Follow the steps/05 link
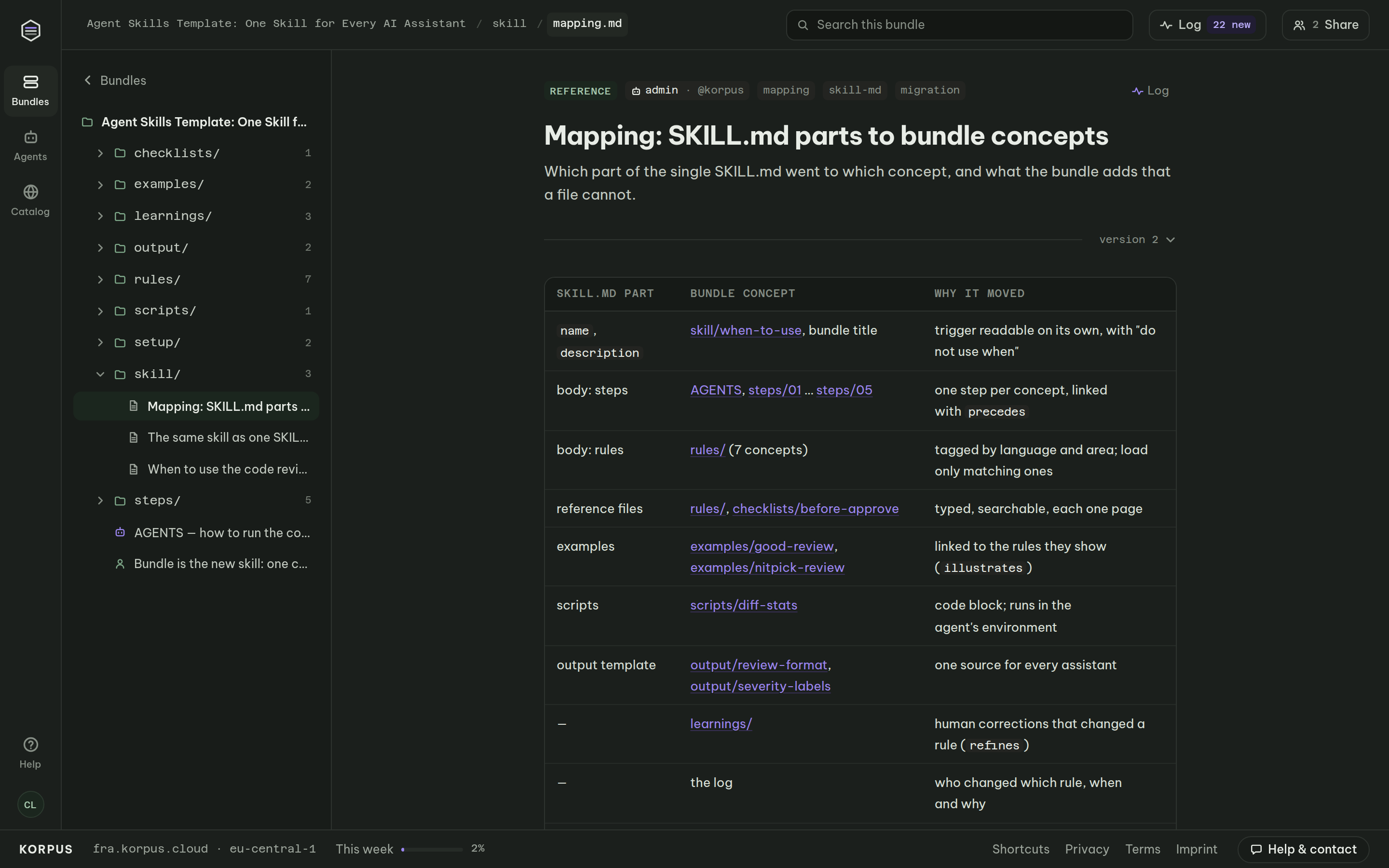The width and height of the screenshot is (1389, 868). 844,390
